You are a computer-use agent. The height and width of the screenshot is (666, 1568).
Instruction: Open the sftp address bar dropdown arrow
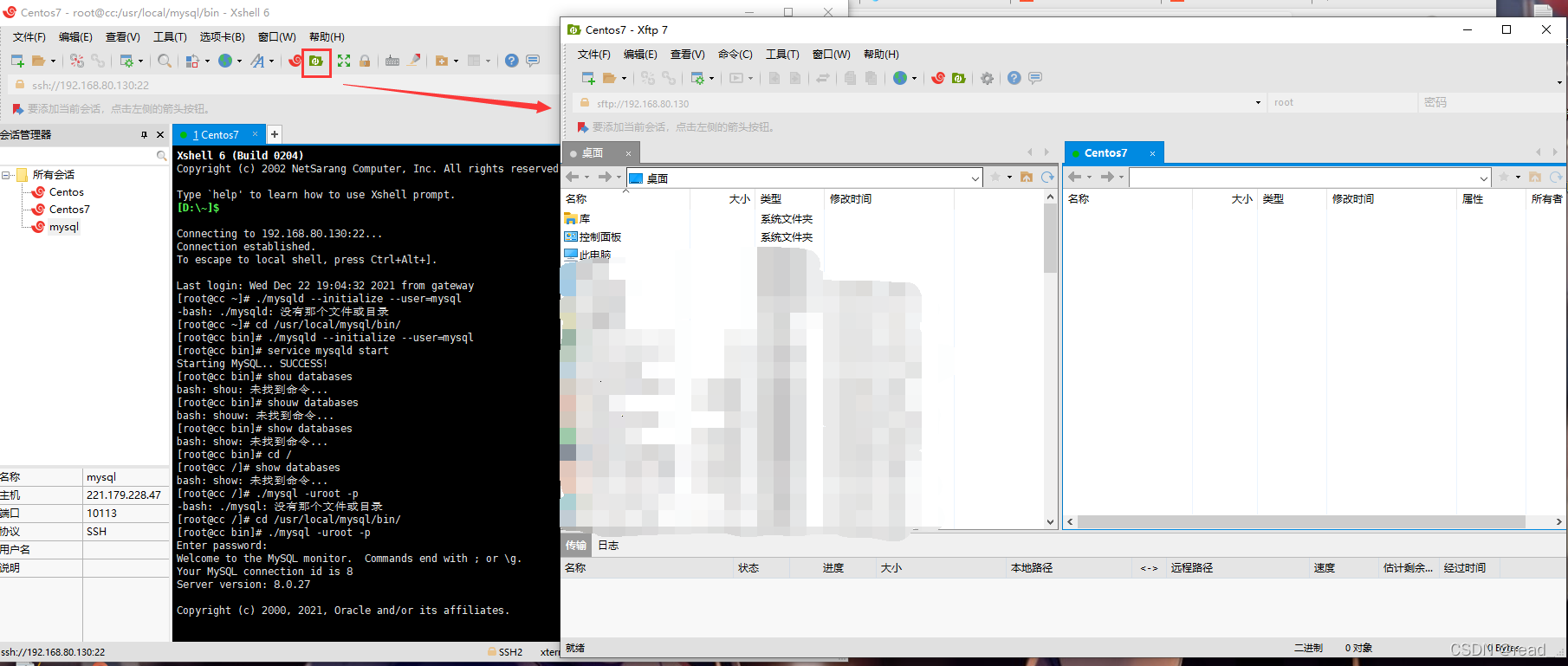pyautogui.click(x=1258, y=103)
